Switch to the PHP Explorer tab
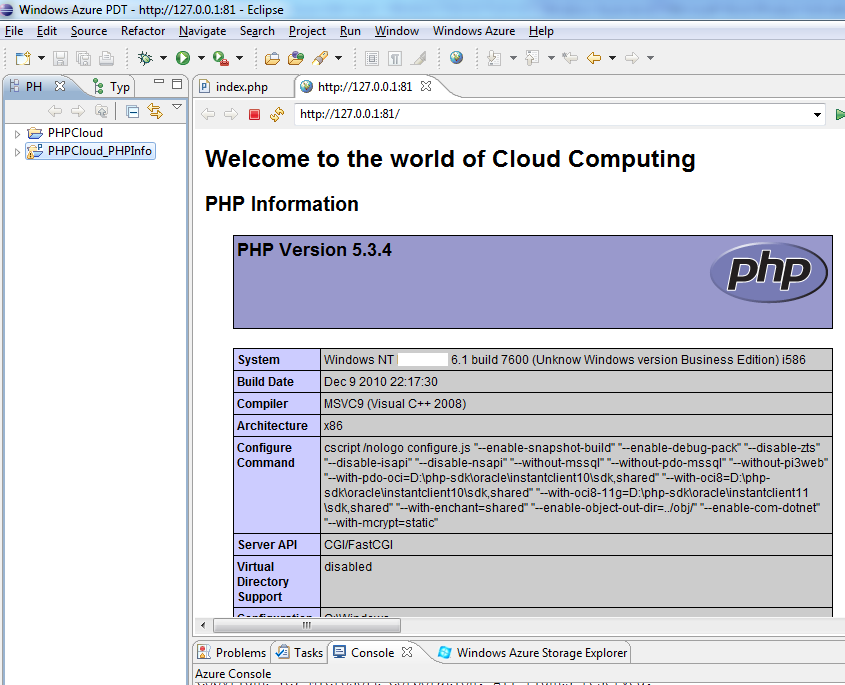 point(33,87)
